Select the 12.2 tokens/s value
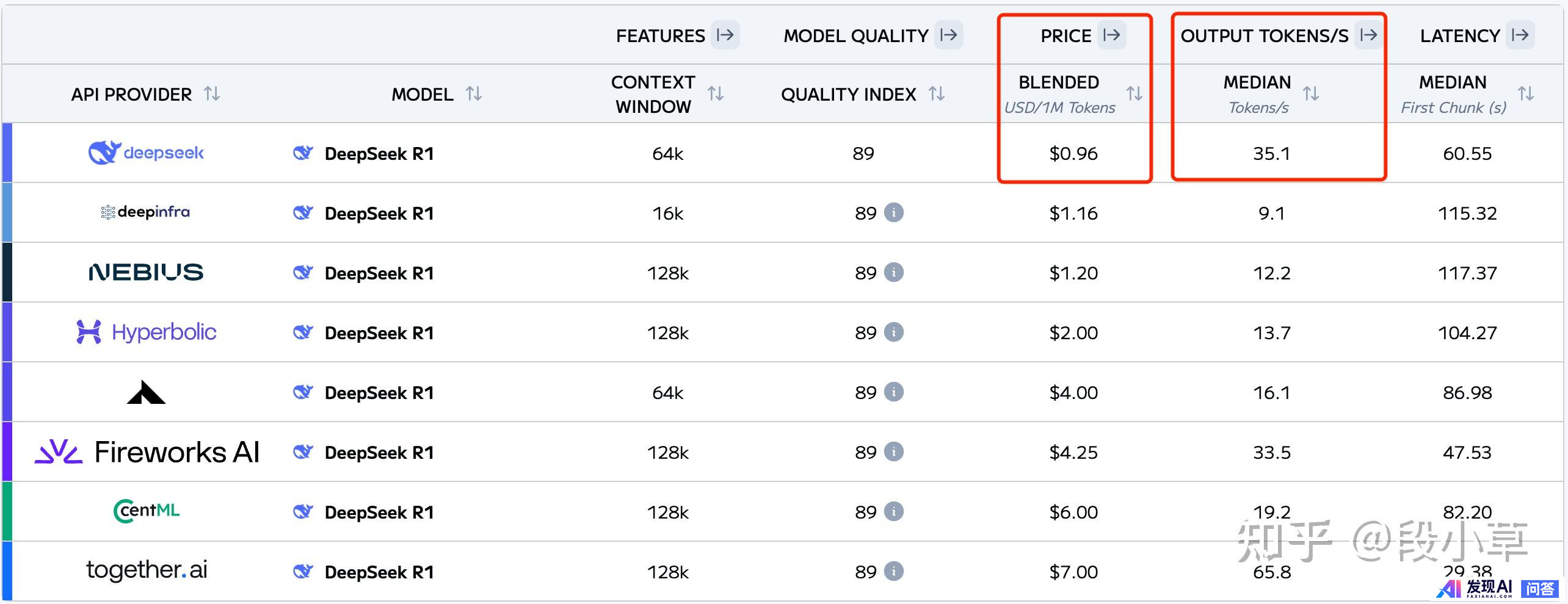The height and width of the screenshot is (604, 1568). tap(1272, 273)
